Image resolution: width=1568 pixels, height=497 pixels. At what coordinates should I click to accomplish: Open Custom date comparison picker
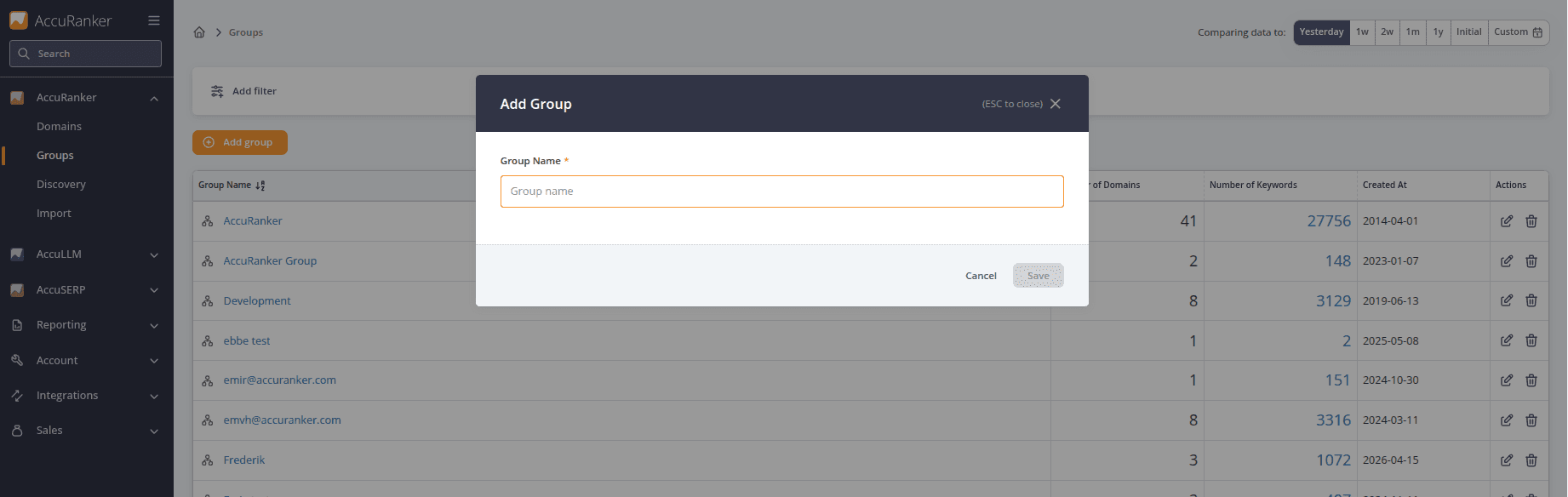[x=1519, y=32]
